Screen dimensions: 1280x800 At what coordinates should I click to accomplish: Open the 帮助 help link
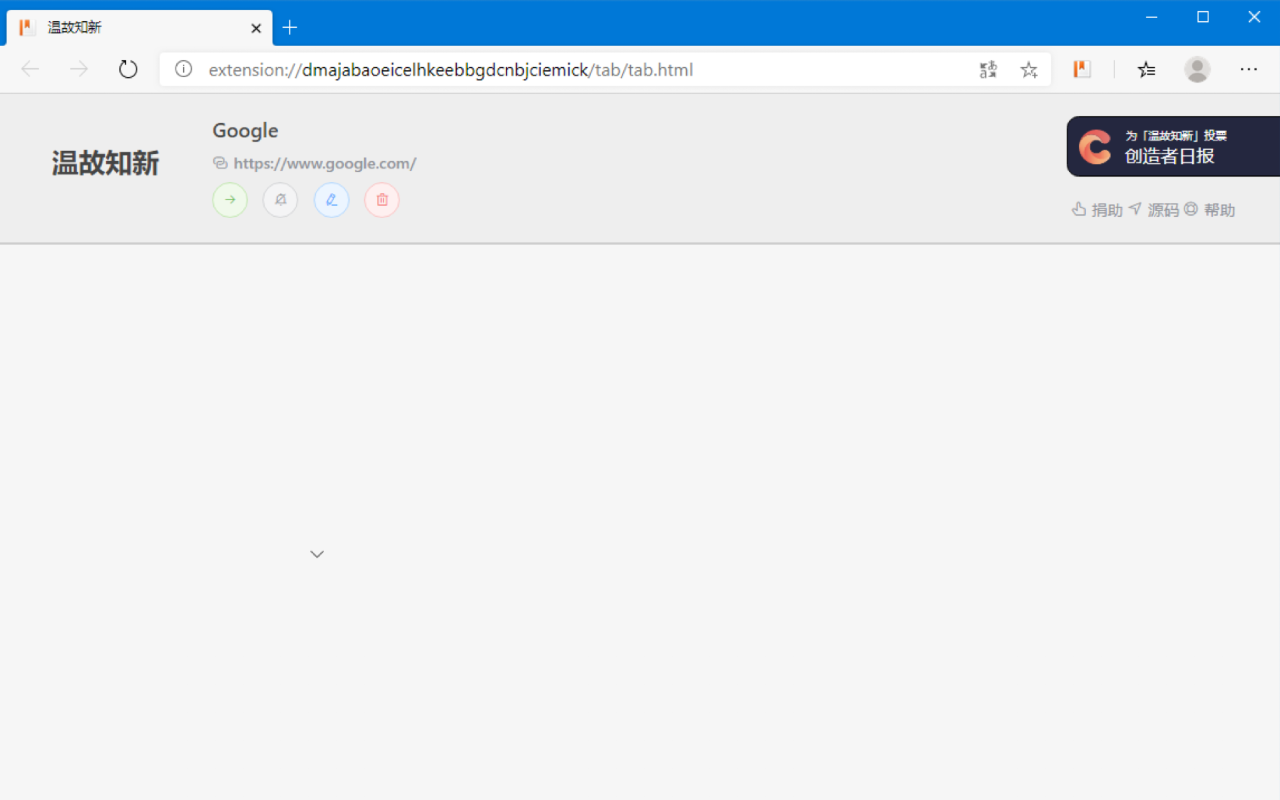pos(1209,210)
